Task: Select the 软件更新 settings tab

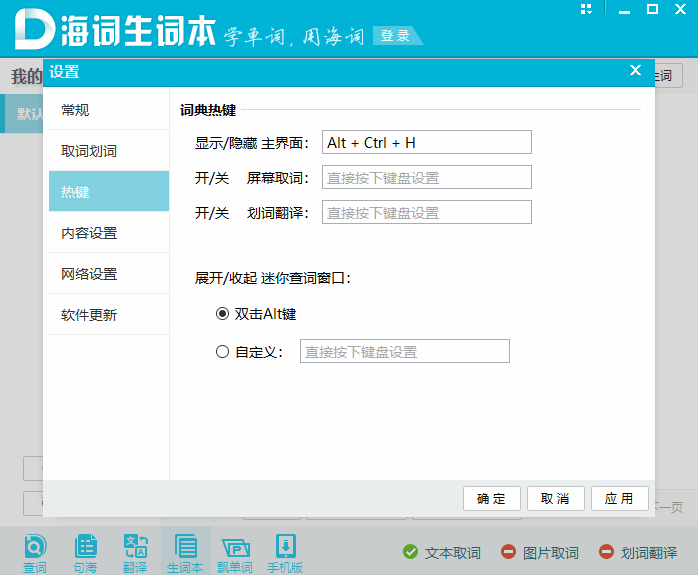Action: (x=109, y=315)
